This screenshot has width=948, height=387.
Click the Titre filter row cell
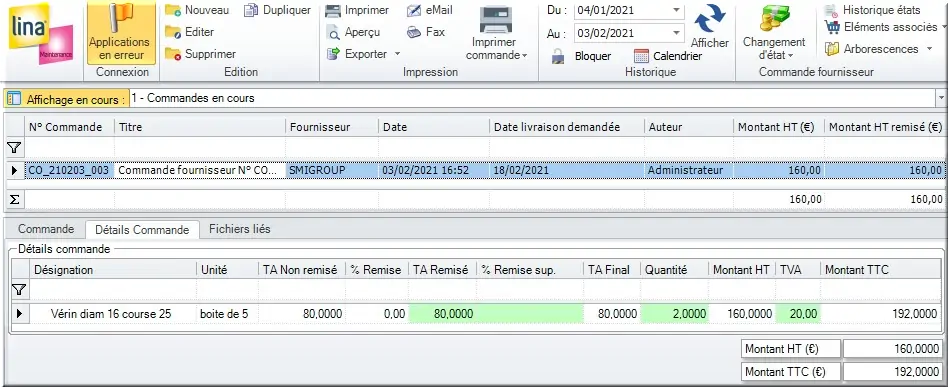pos(200,147)
